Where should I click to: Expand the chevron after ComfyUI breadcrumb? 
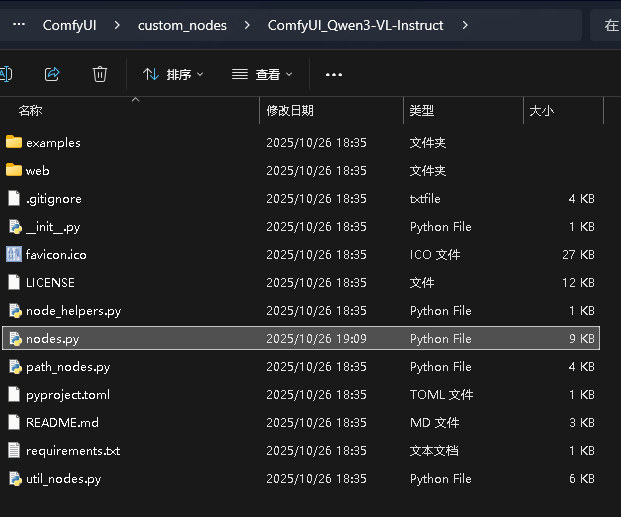tap(117, 25)
